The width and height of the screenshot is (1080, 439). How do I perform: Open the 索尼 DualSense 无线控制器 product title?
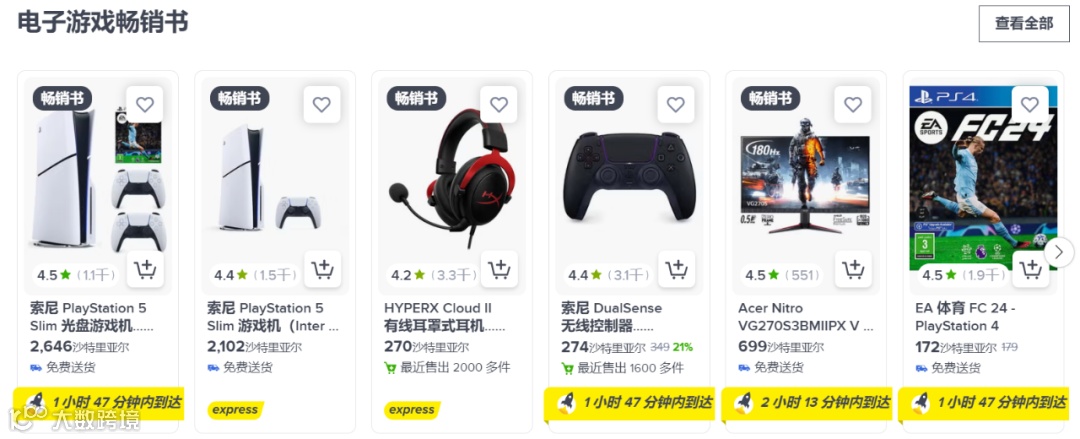pos(612,317)
